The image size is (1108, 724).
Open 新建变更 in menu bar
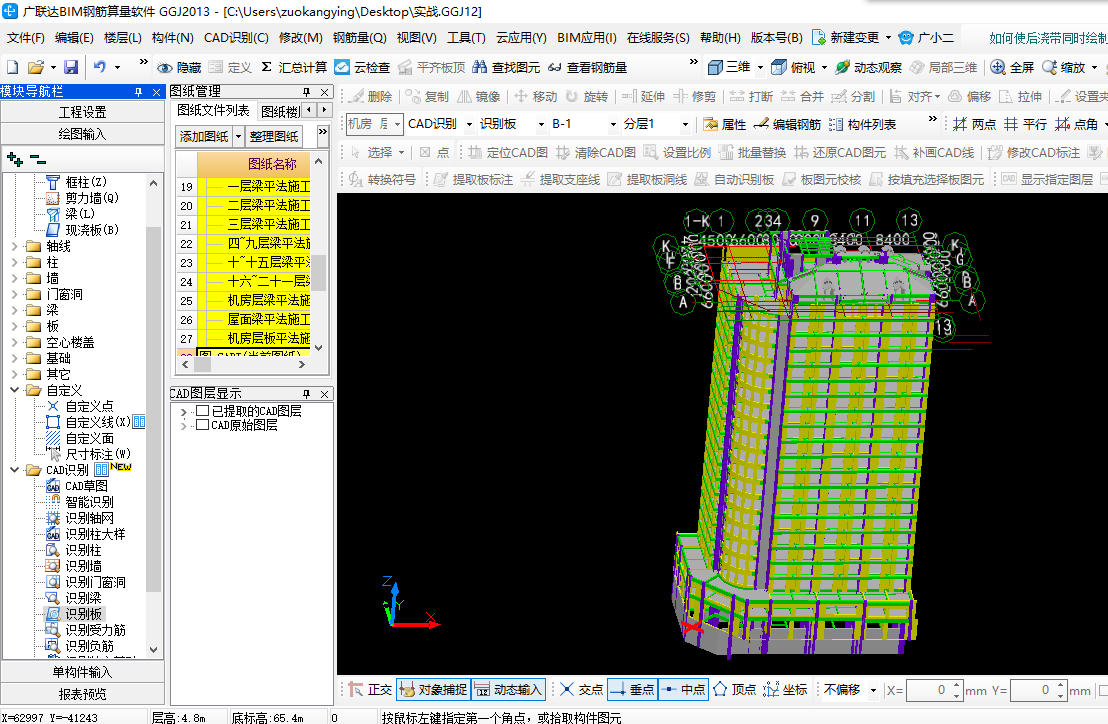(845, 37)
